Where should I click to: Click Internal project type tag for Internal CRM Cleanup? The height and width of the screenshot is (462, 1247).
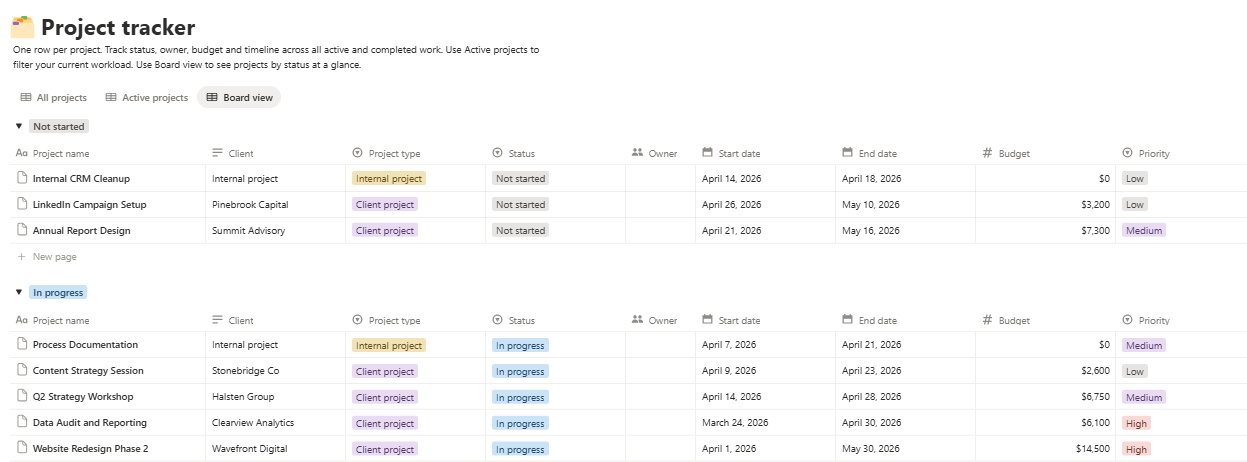point(389,178)
